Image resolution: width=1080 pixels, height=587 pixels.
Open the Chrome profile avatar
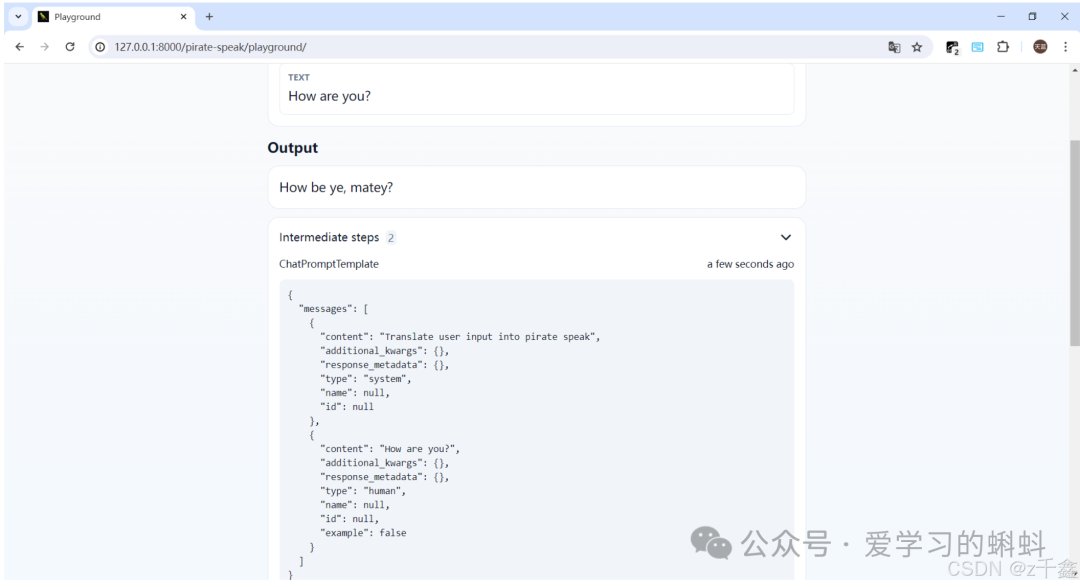(x=1040, y=47)
